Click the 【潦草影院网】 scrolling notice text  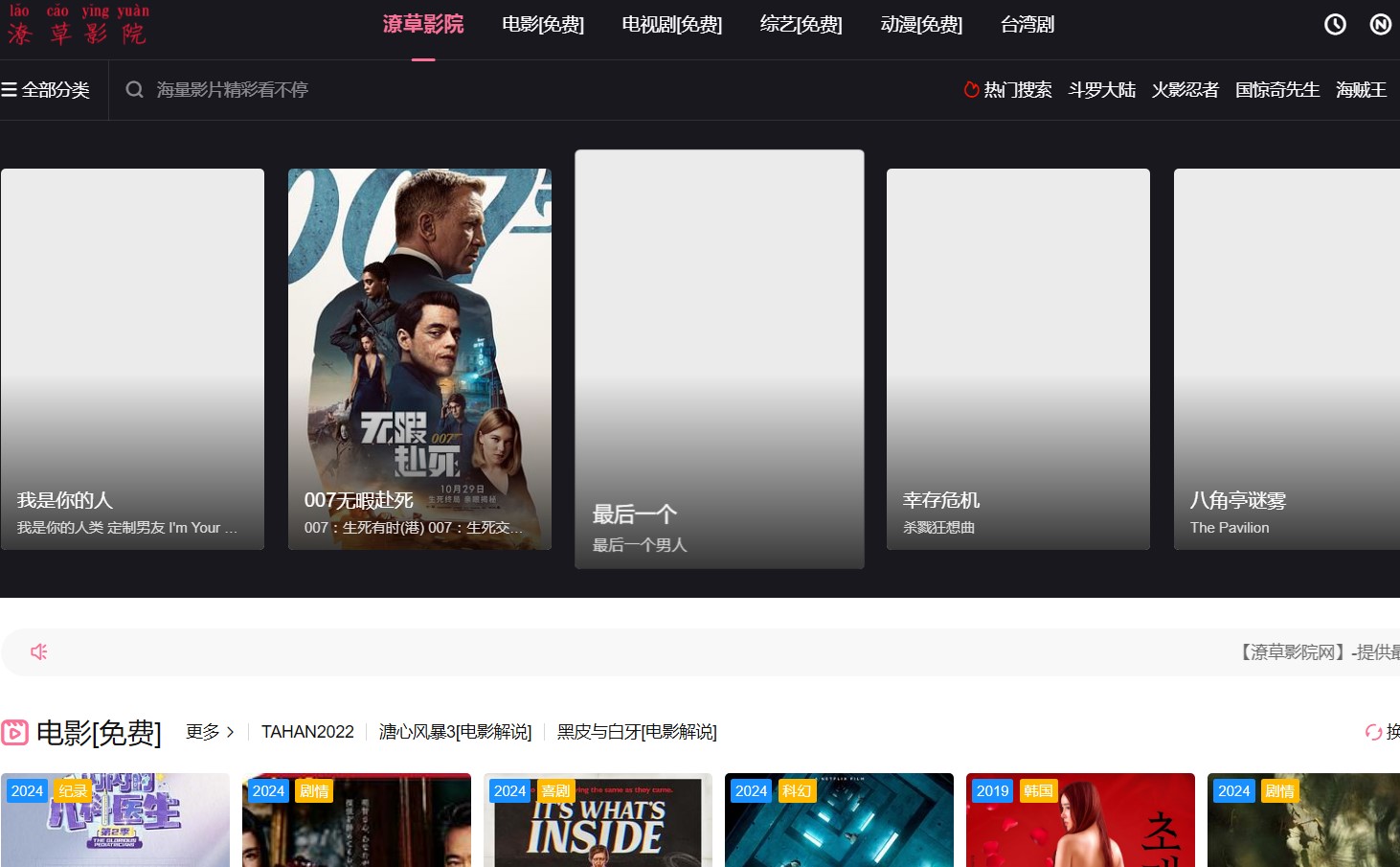click(1318, 651)
